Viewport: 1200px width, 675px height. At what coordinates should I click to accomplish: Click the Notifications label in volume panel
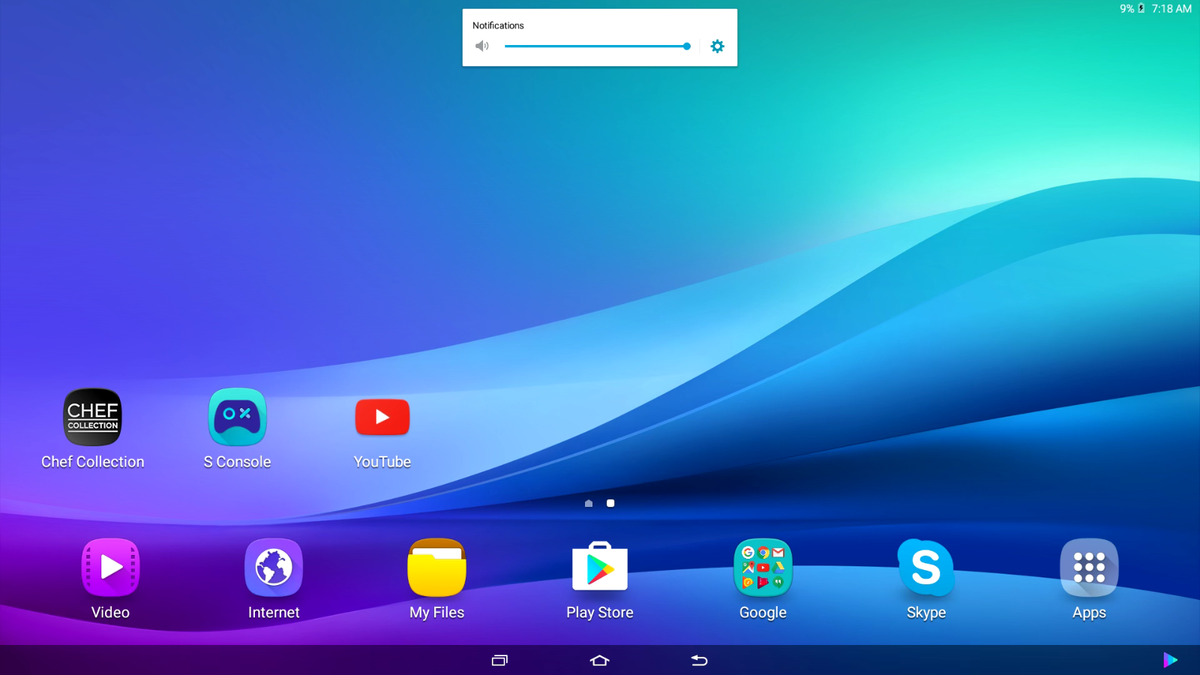click(x=498, y=25)
